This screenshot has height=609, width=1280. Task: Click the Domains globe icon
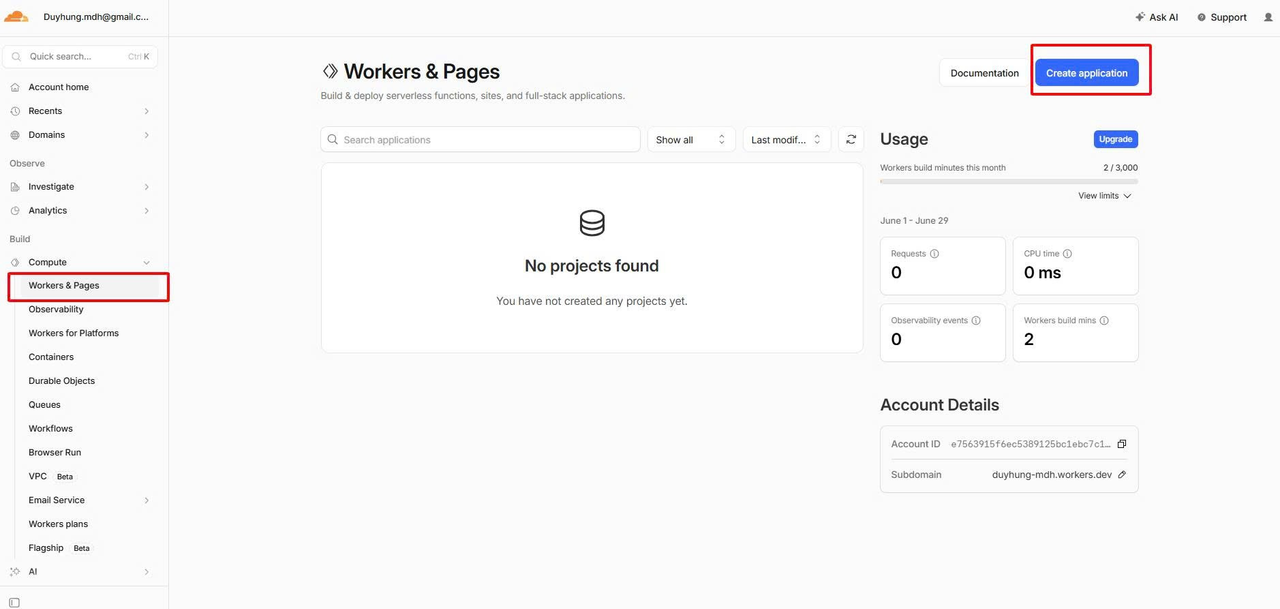15,135
